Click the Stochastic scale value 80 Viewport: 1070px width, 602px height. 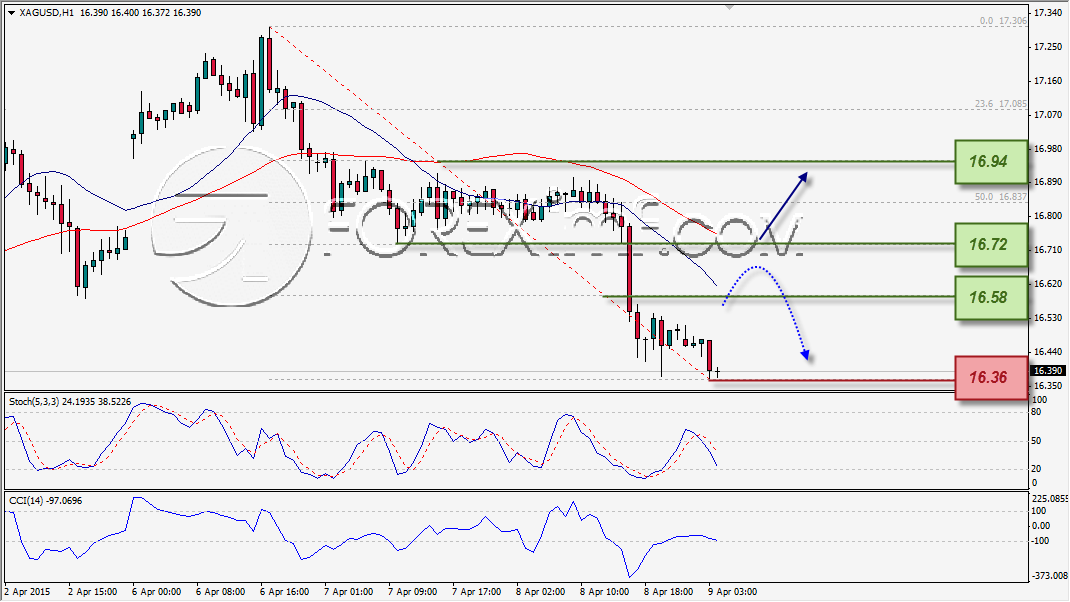coord(1037,412)
